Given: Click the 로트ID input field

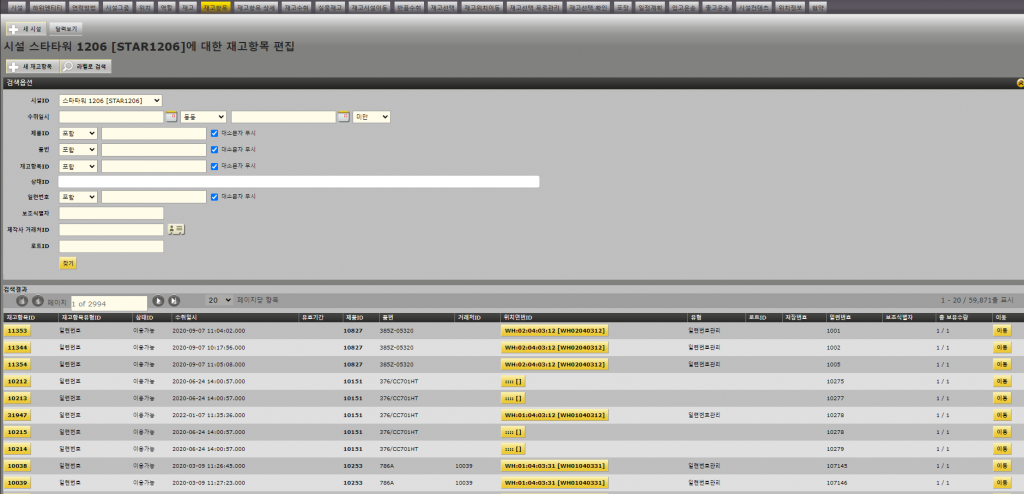Looking at the screenshot, I should coord(111,246).
